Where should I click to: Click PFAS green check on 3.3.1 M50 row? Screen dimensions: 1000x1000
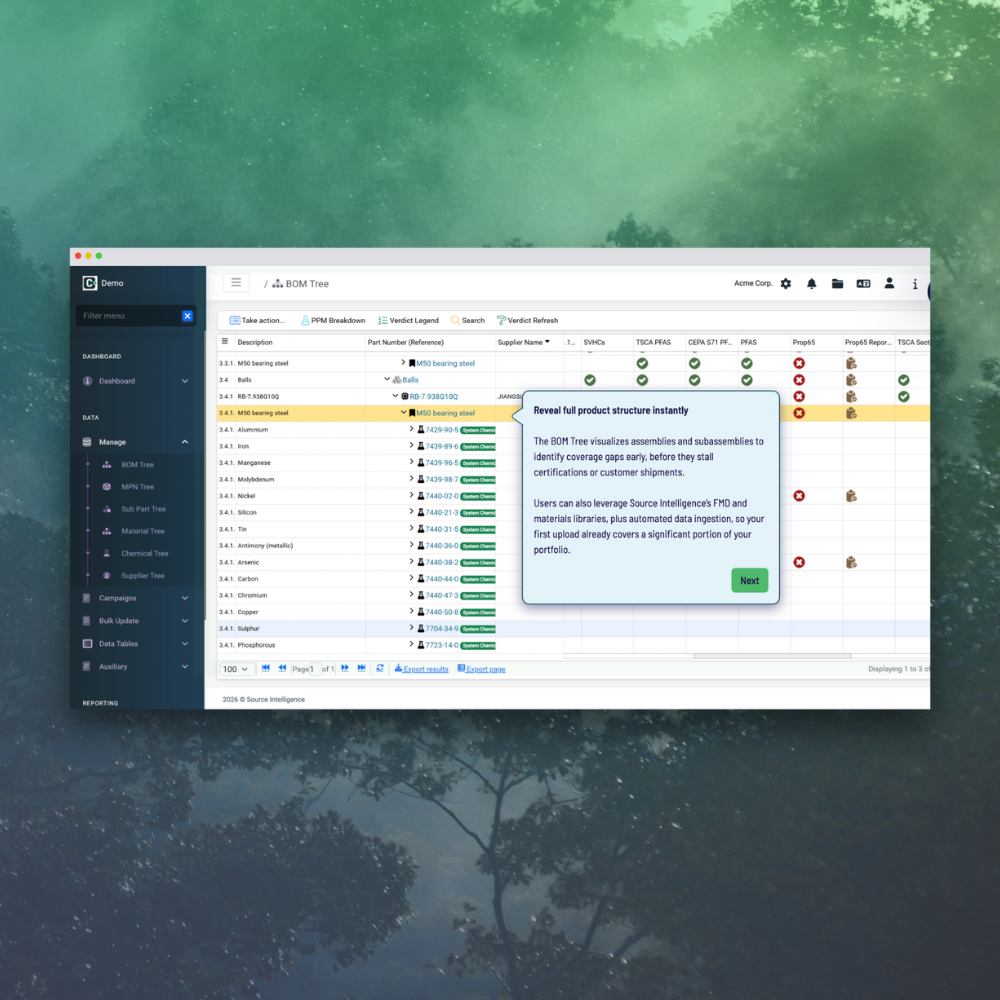pos(746,364)
